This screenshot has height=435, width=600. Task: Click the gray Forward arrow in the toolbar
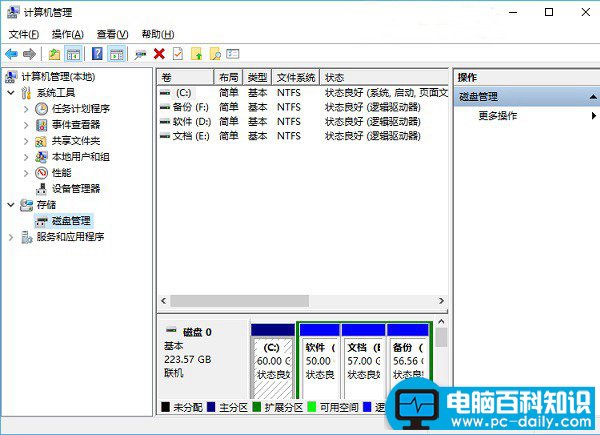29,54
